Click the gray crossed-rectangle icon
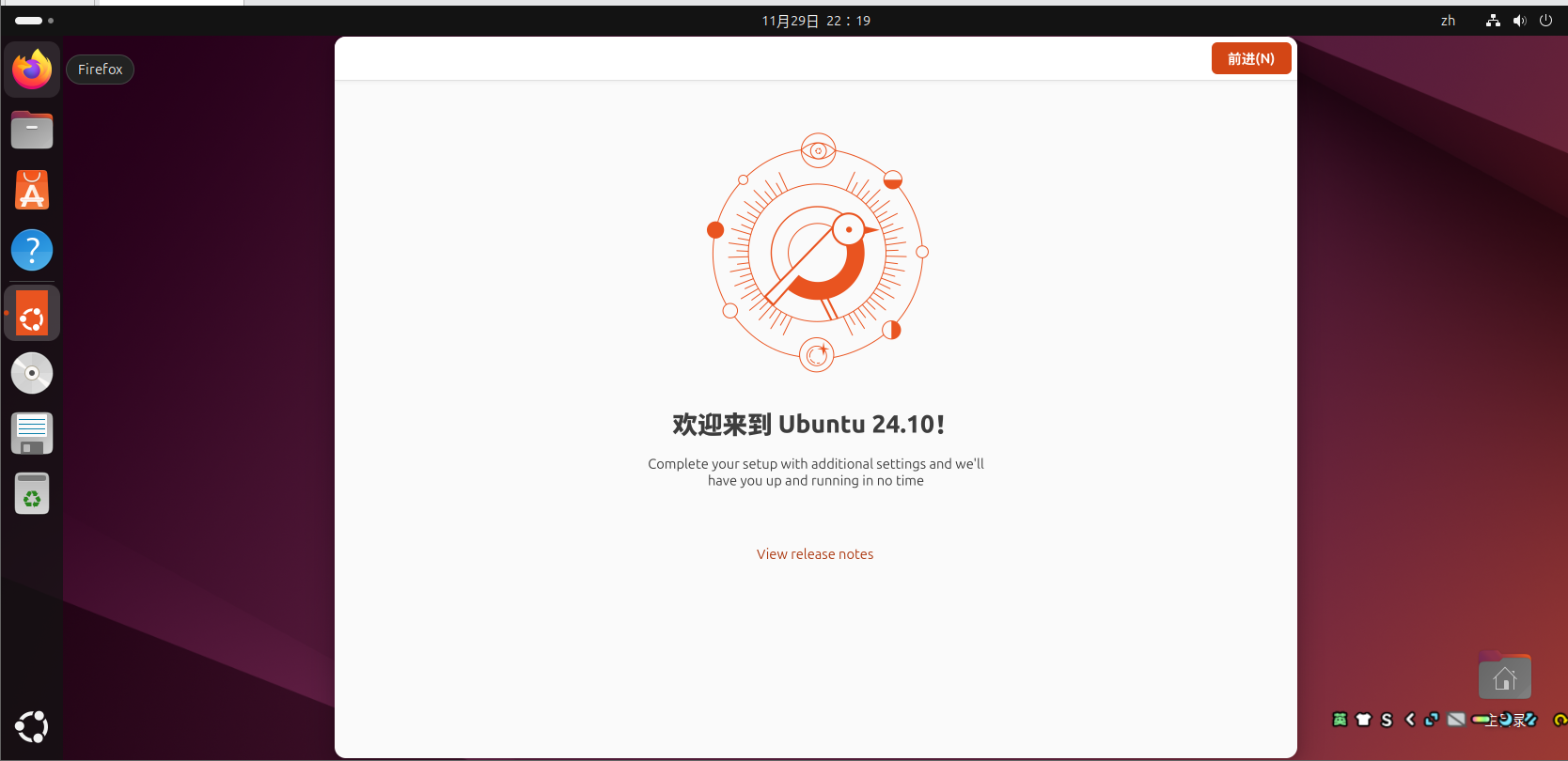1568x761 pixels. click(x=1456, y=720)
